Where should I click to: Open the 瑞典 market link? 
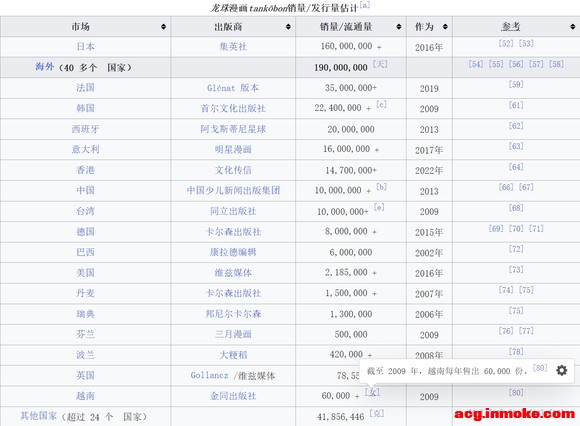pos(85,314)
